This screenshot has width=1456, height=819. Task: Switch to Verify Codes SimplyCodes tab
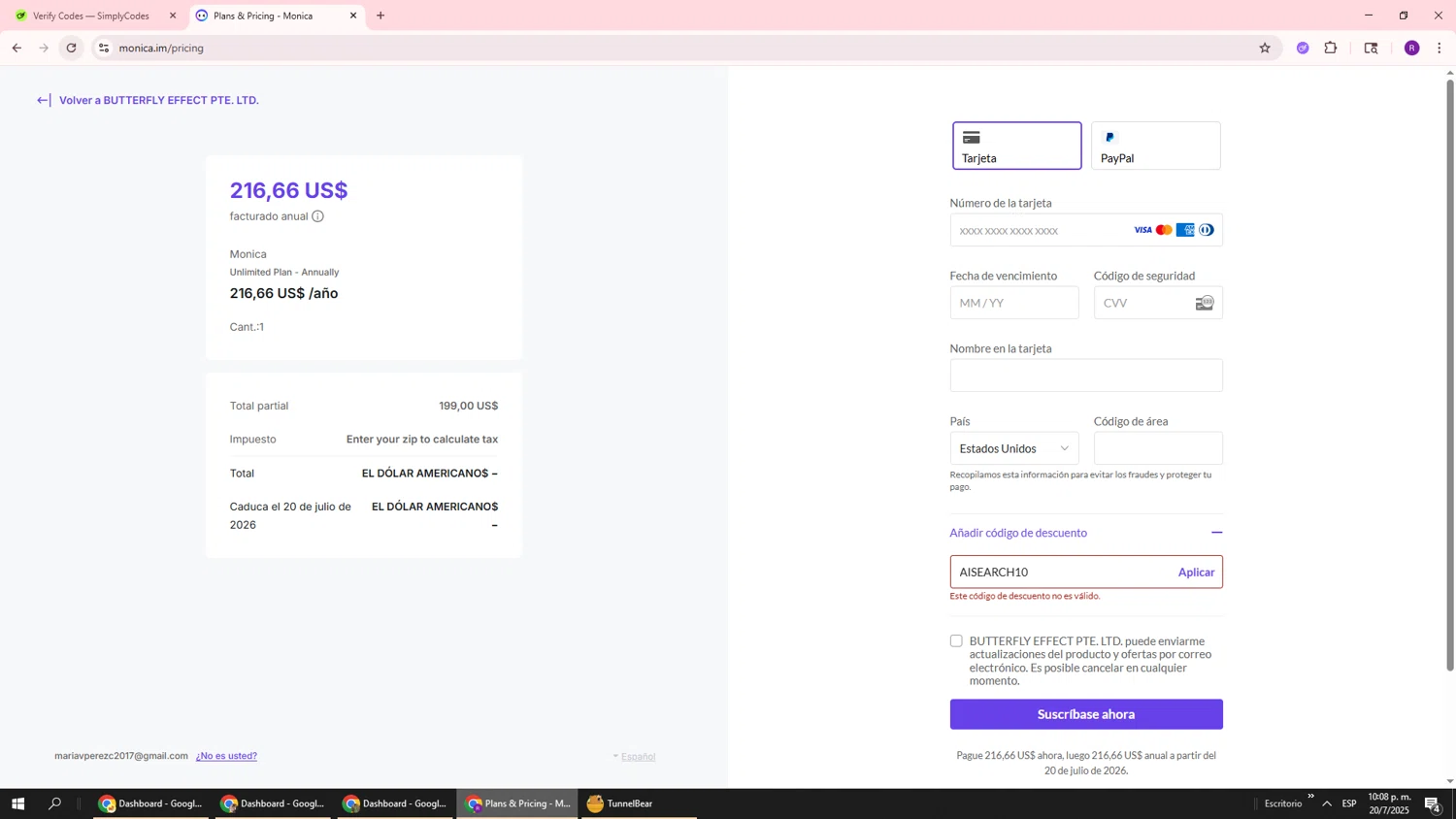click(x=93, y=16)
